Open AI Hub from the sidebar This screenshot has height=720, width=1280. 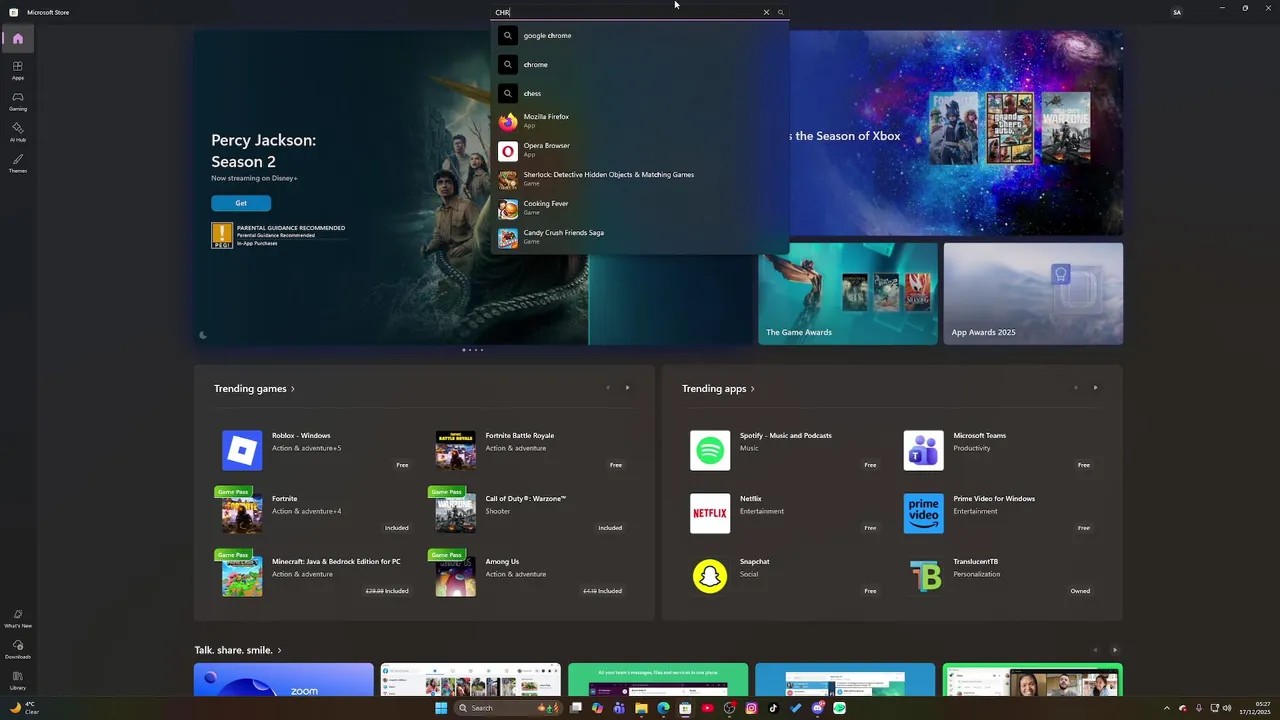pyautogui.click(x=17, y=132)
